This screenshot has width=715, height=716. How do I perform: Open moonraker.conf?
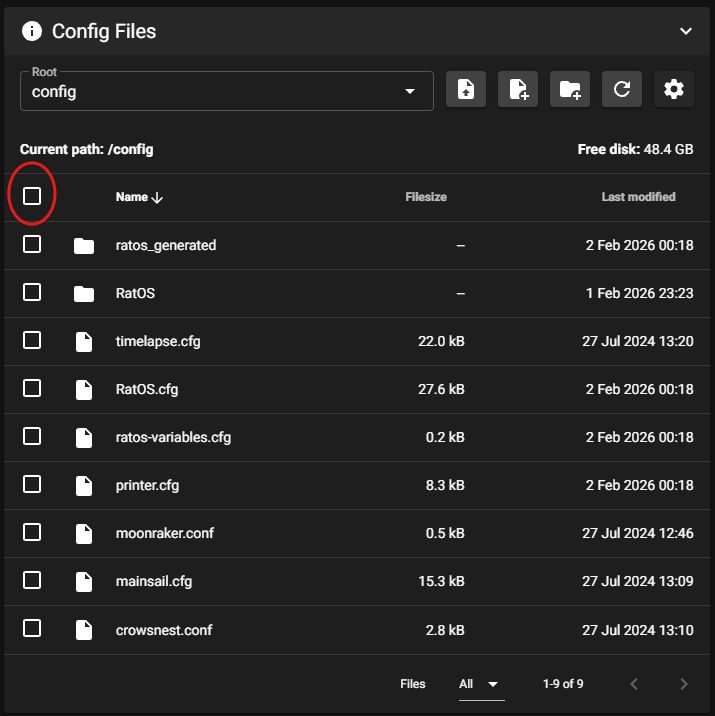pos(165,533)
